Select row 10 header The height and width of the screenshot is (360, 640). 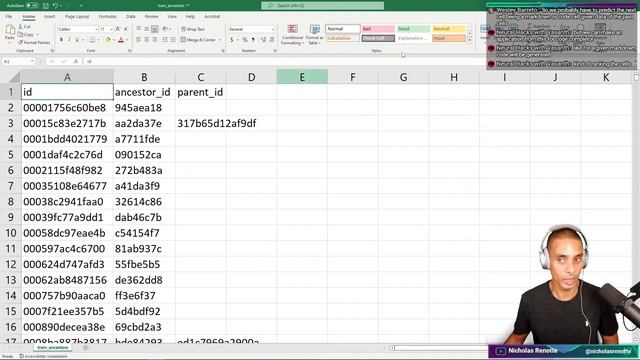click(11, 233)
